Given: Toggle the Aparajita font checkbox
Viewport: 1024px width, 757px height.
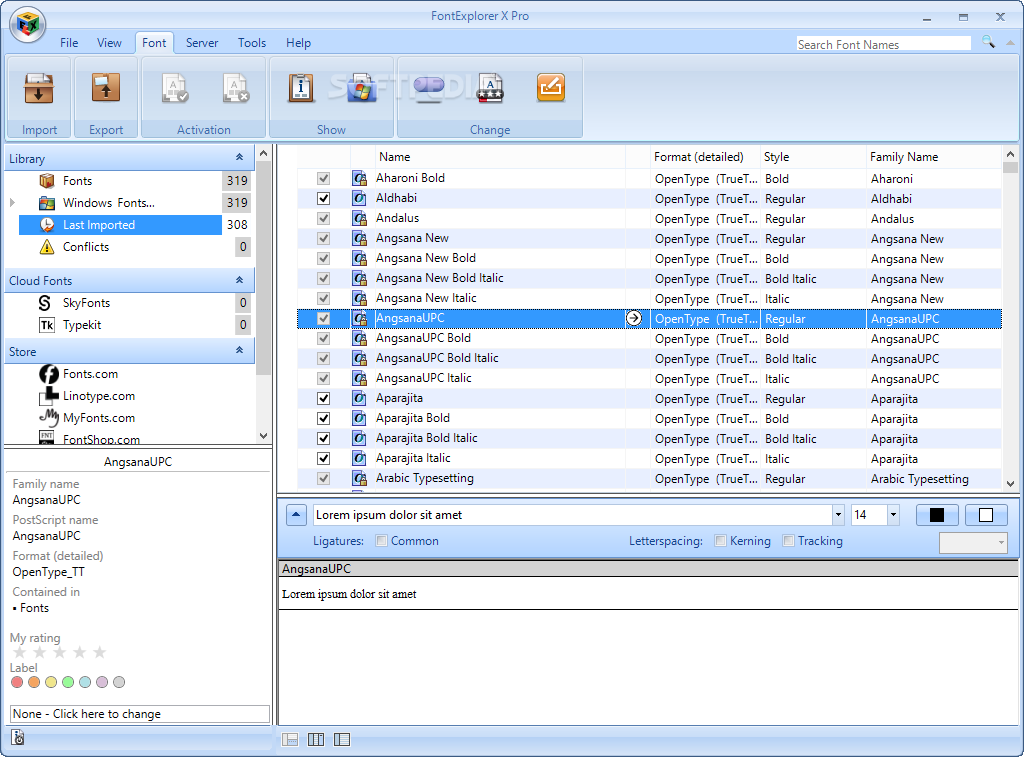Looking at the screenshot, I should pos(323,398).
